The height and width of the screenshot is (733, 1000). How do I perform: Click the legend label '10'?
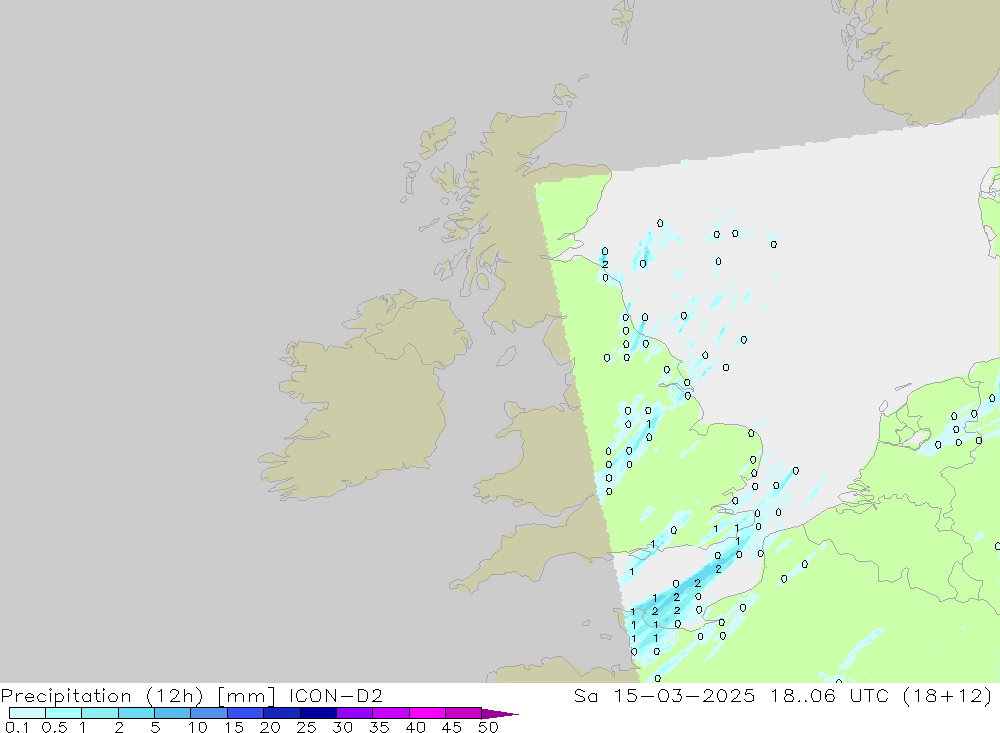[197, 727]
